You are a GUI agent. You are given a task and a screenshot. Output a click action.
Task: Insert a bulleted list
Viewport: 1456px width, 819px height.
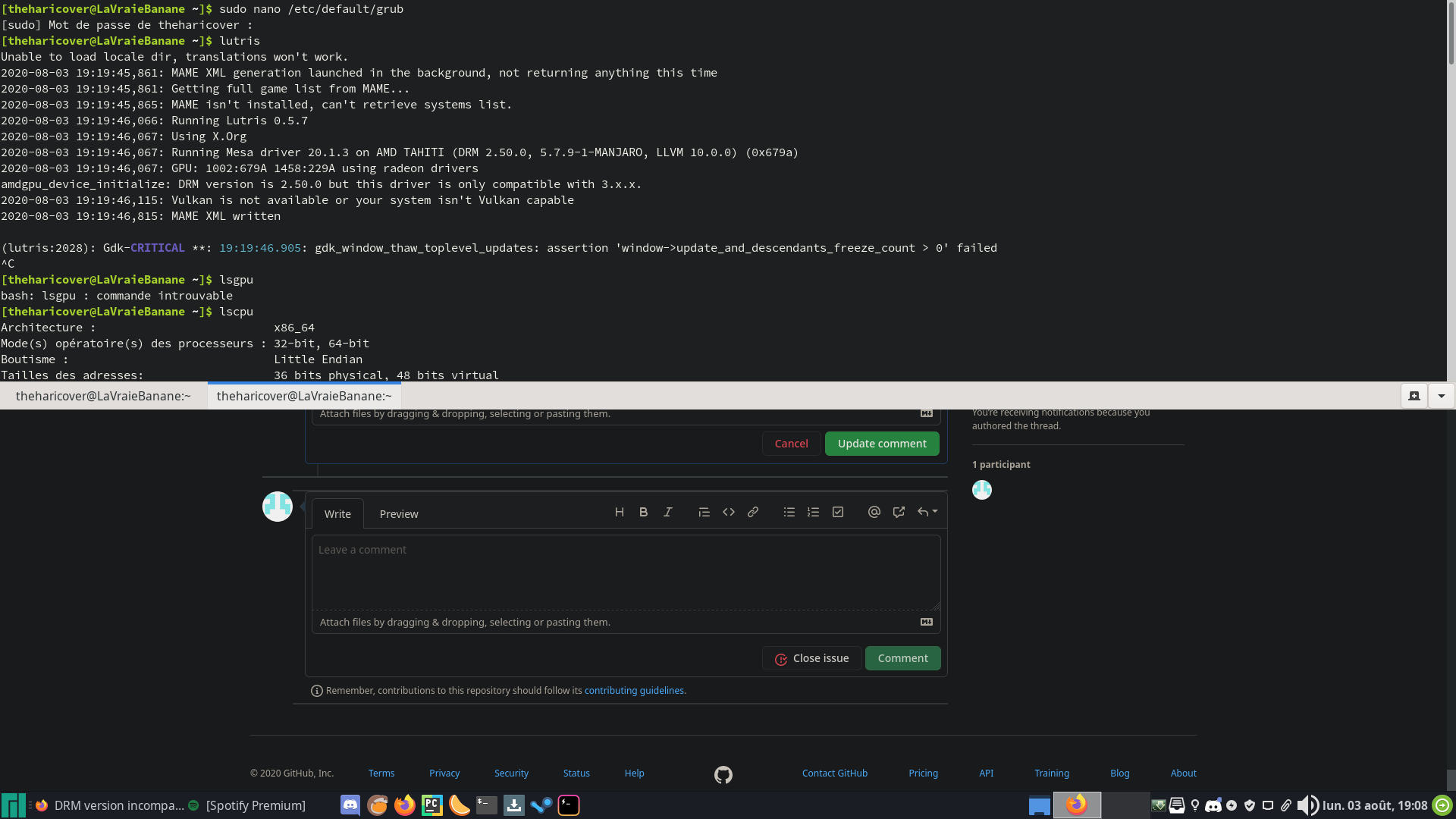click(789, 513)
